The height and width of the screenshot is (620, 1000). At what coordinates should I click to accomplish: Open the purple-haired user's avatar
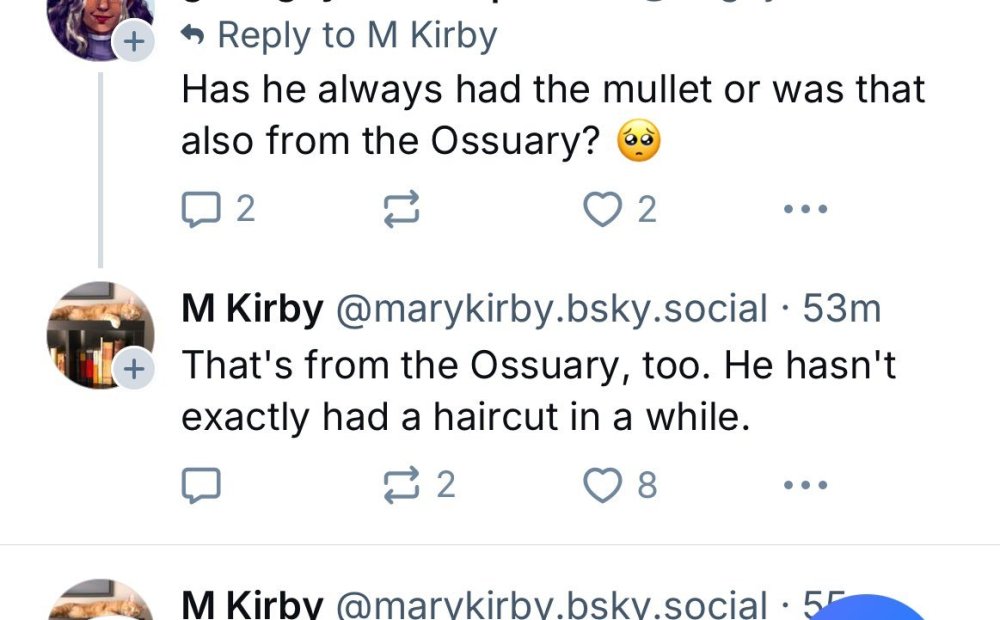coord(95,20)
